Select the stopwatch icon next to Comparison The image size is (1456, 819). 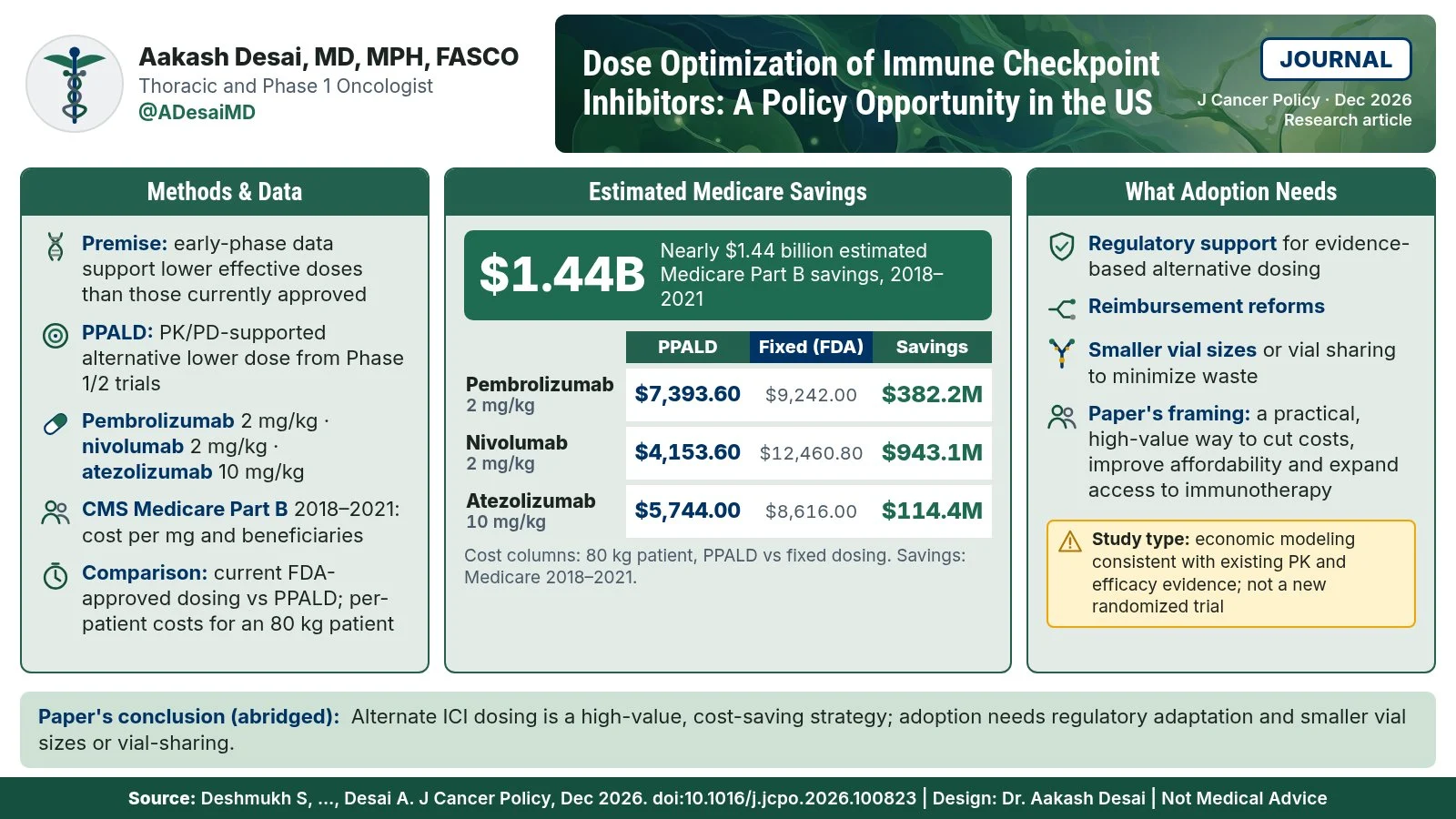coord(56,576)
